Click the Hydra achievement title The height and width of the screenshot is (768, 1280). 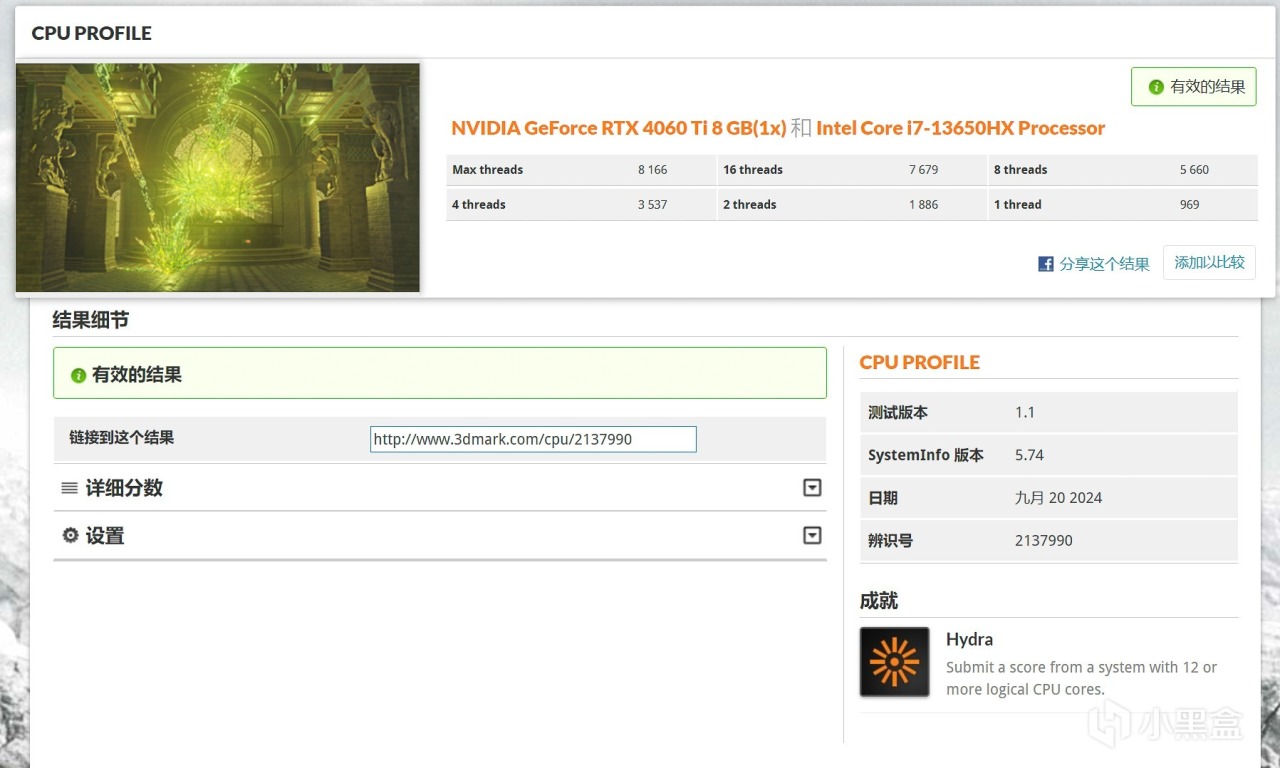970,639
